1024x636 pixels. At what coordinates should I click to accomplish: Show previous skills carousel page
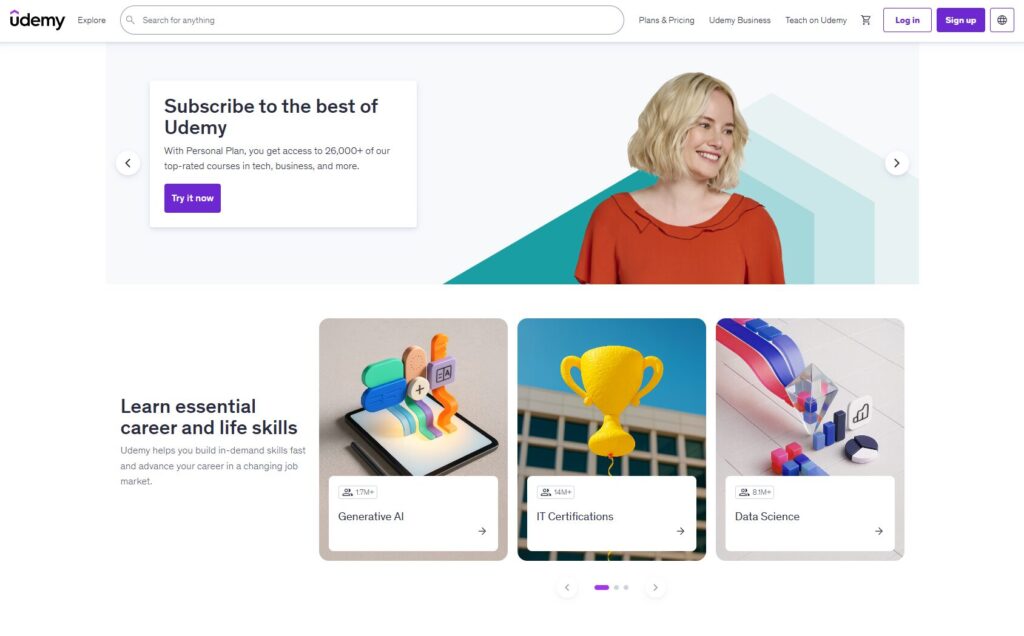tap(567, 588)
